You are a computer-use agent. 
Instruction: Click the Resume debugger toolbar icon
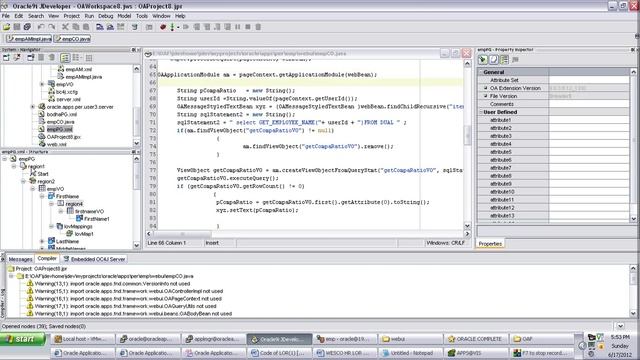[x=186, y=27]
